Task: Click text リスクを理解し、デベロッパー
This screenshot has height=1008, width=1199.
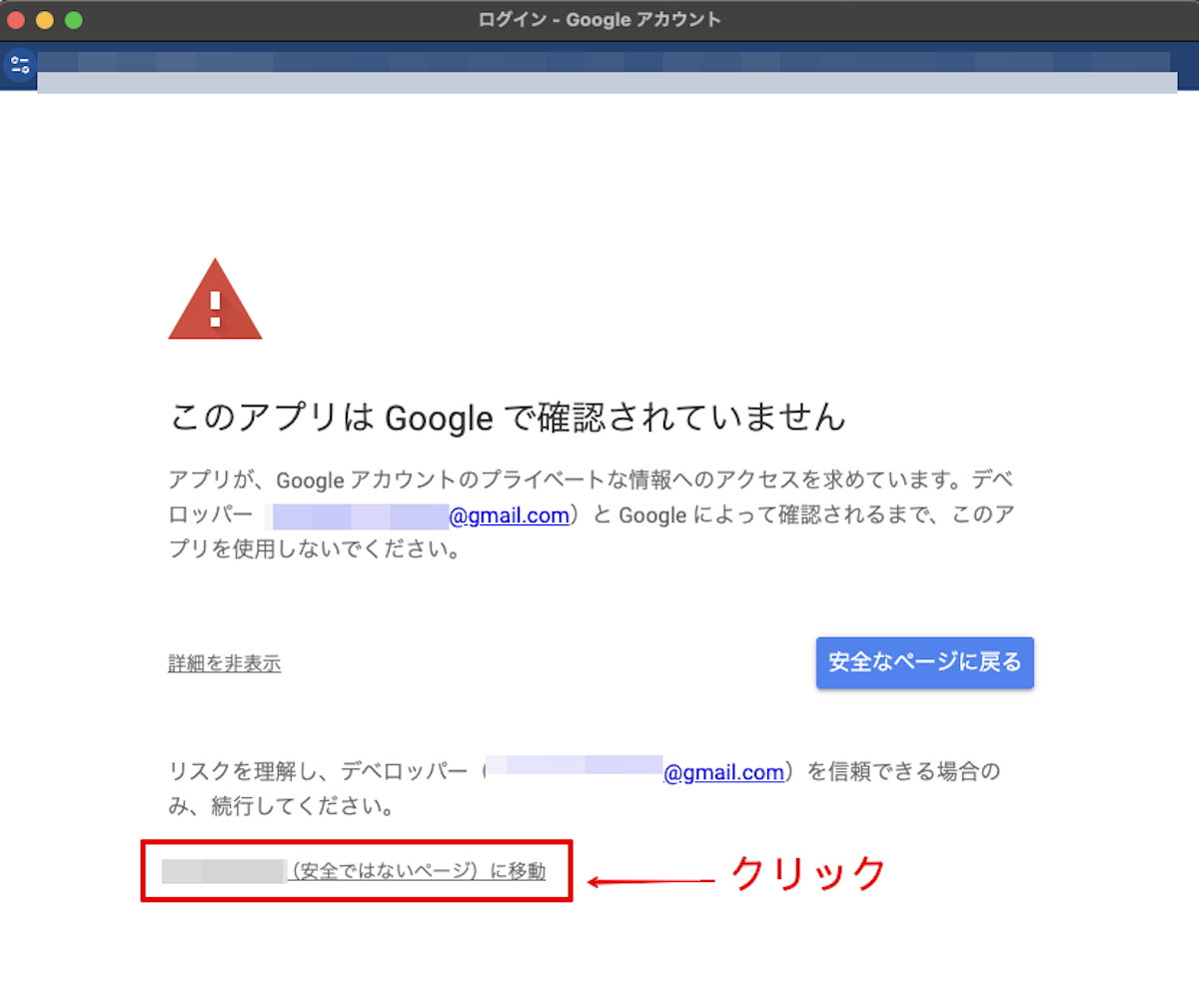Action: [x=318, y=772]
